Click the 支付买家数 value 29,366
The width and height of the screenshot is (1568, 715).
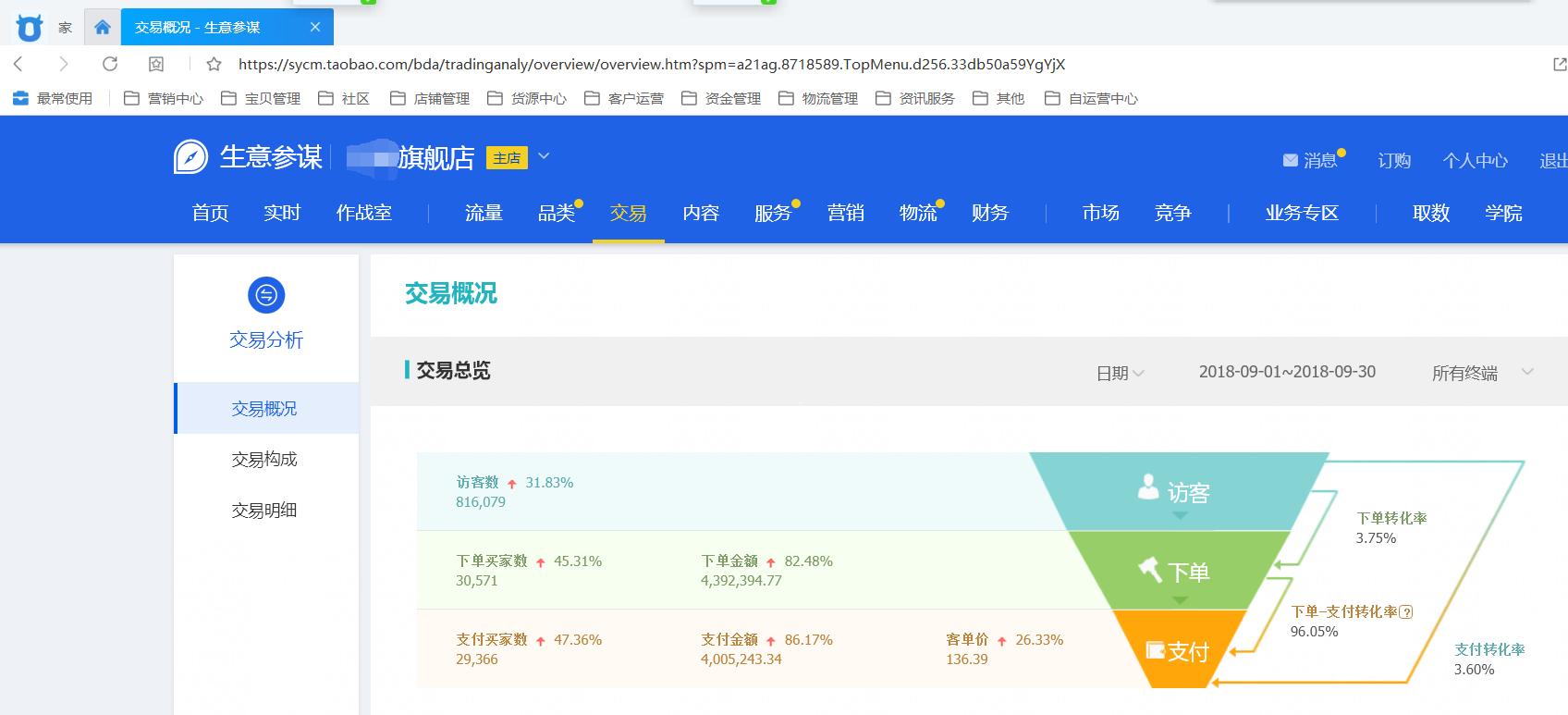pos(477,660)
